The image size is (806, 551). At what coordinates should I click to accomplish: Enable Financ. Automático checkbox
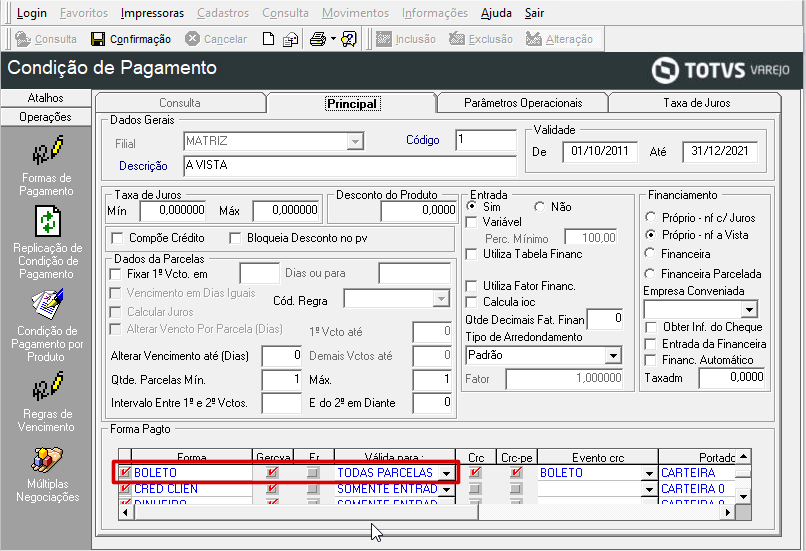click(x=651, y=360)
